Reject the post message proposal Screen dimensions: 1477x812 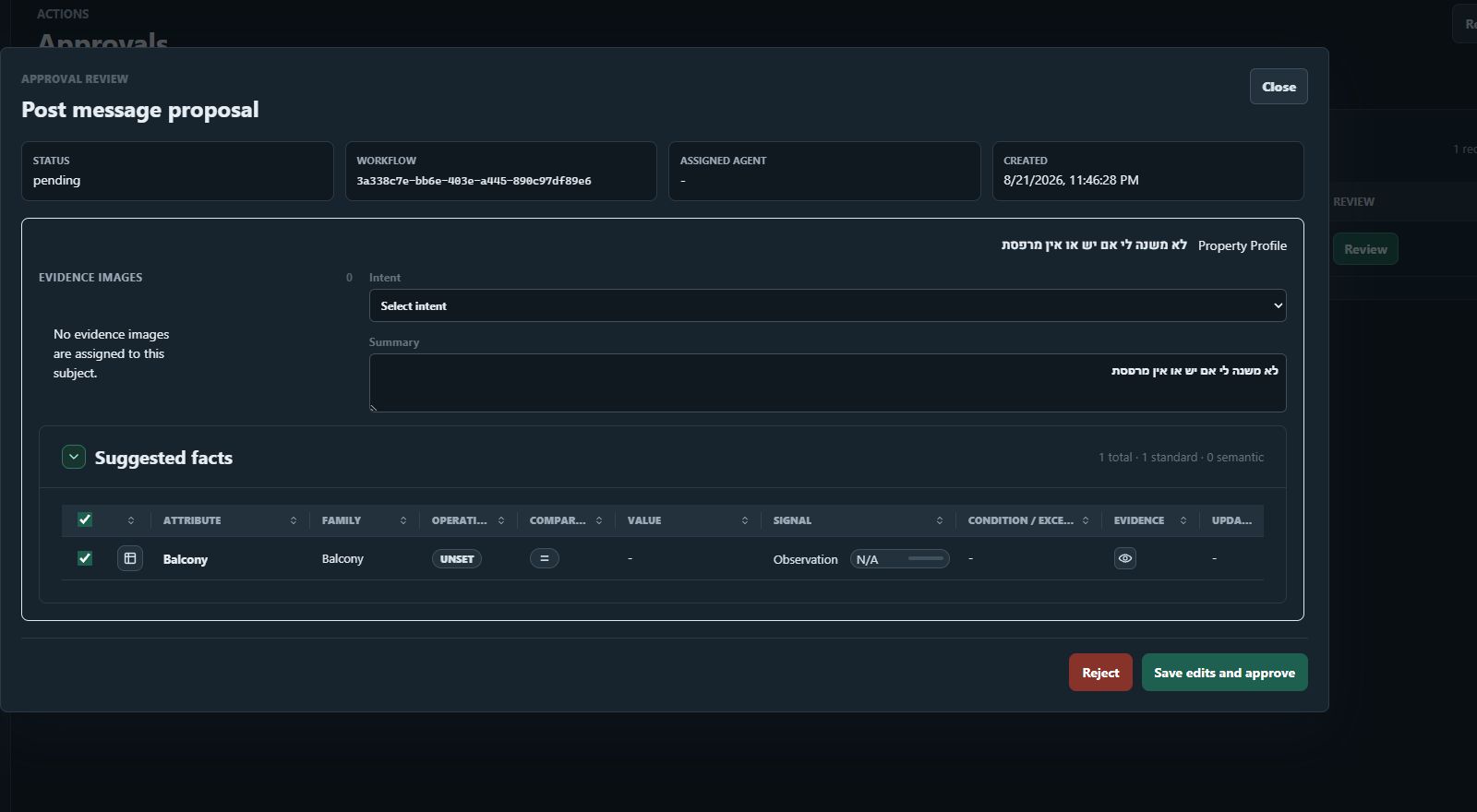1100,673
